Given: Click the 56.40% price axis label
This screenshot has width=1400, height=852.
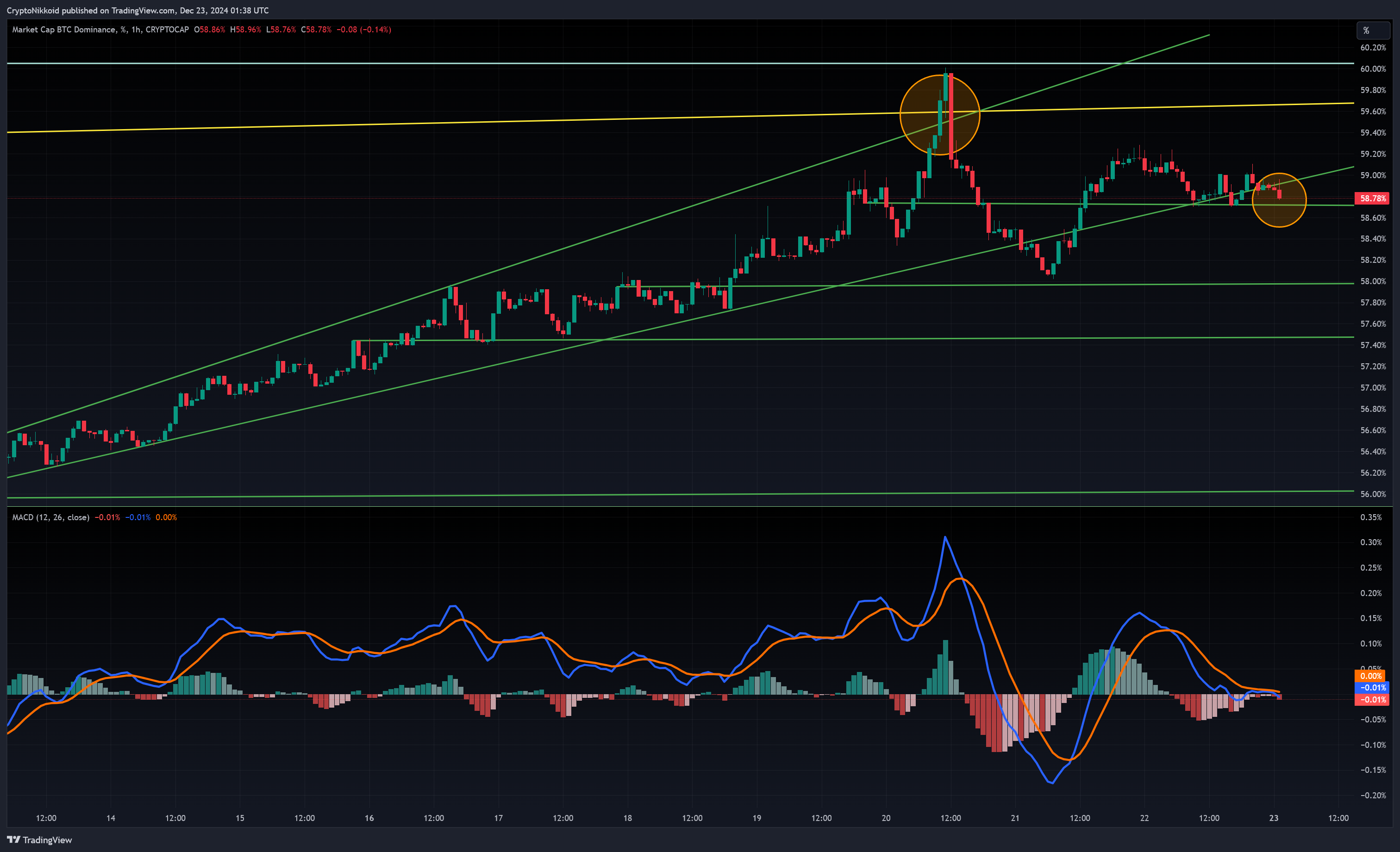Looking at the screenshot, I should 1373,452.
